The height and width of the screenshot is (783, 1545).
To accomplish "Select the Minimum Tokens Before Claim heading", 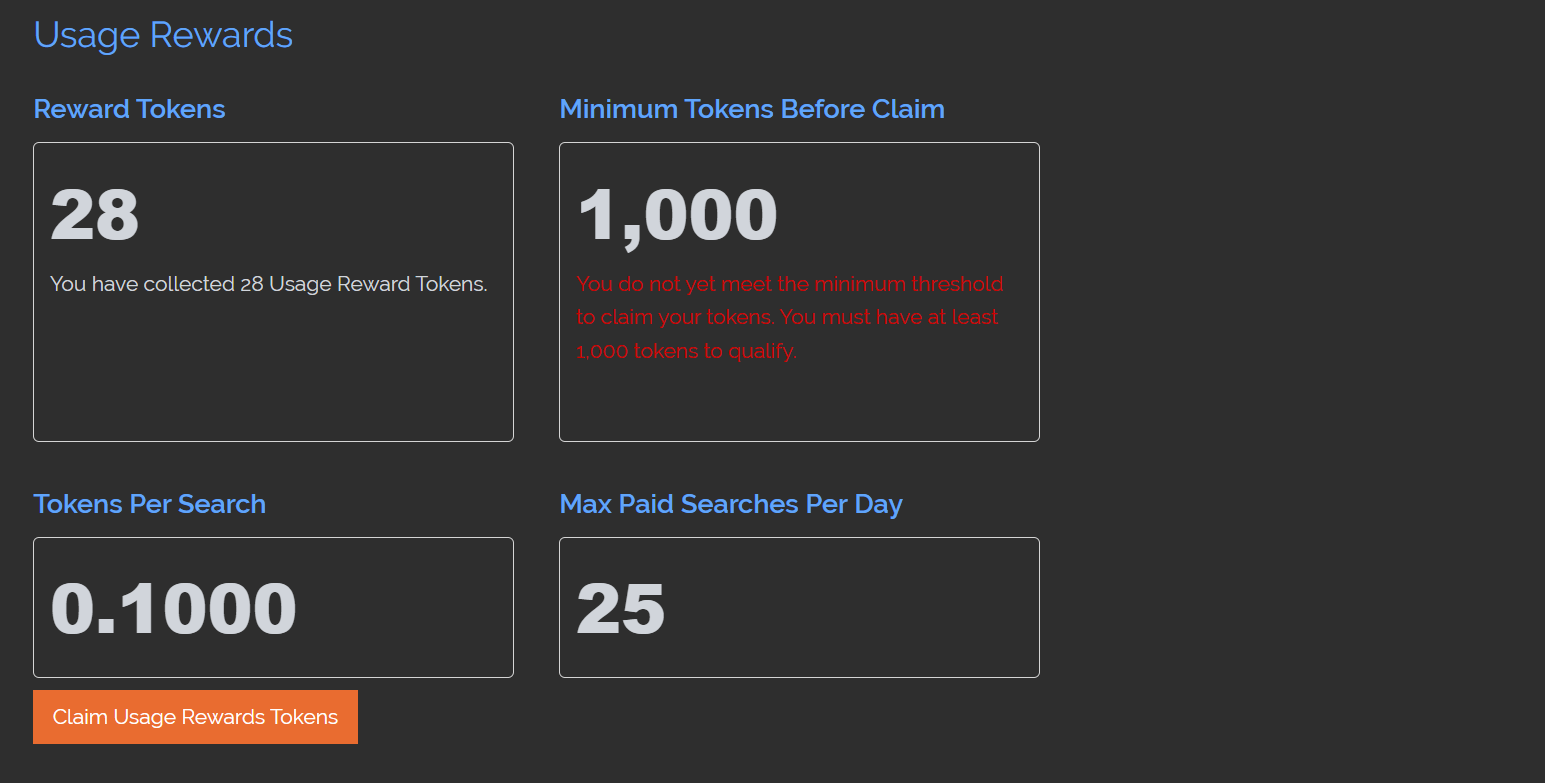I will point(752,109).
